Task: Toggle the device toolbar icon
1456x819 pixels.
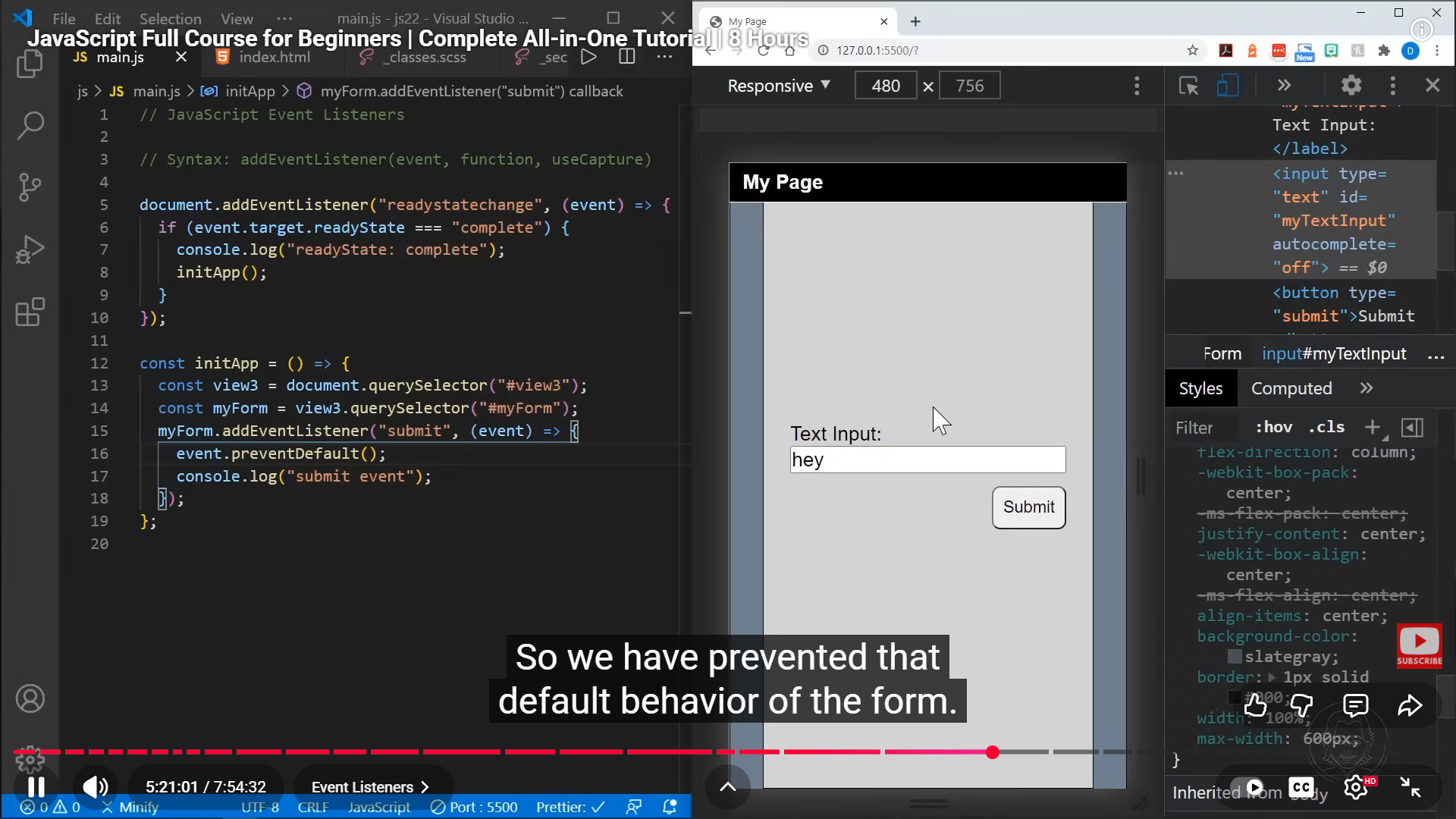Action: (x=1227, y=86)
